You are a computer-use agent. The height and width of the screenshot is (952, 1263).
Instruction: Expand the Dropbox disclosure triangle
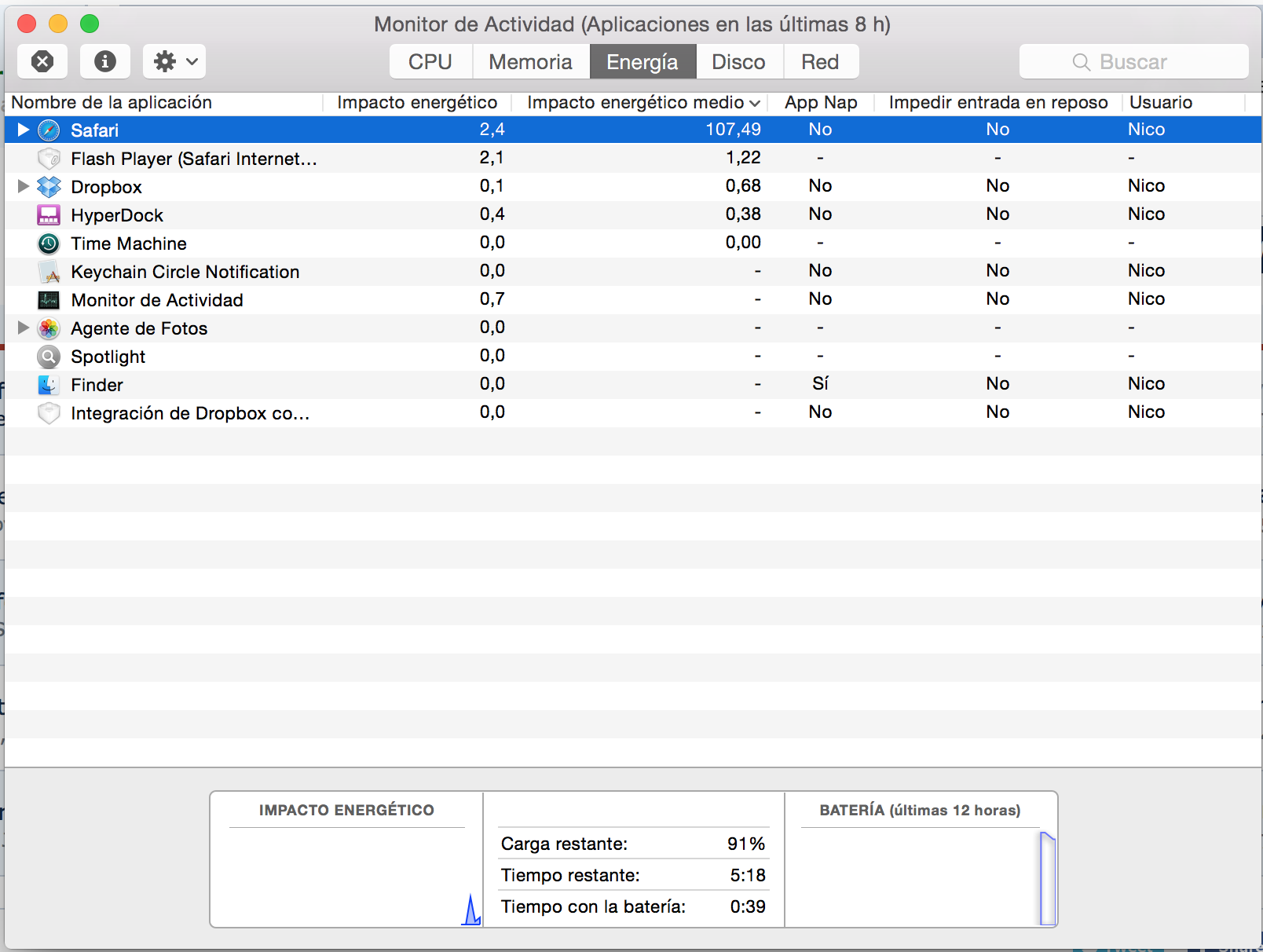pyautogui.click(x=24, y=186)
